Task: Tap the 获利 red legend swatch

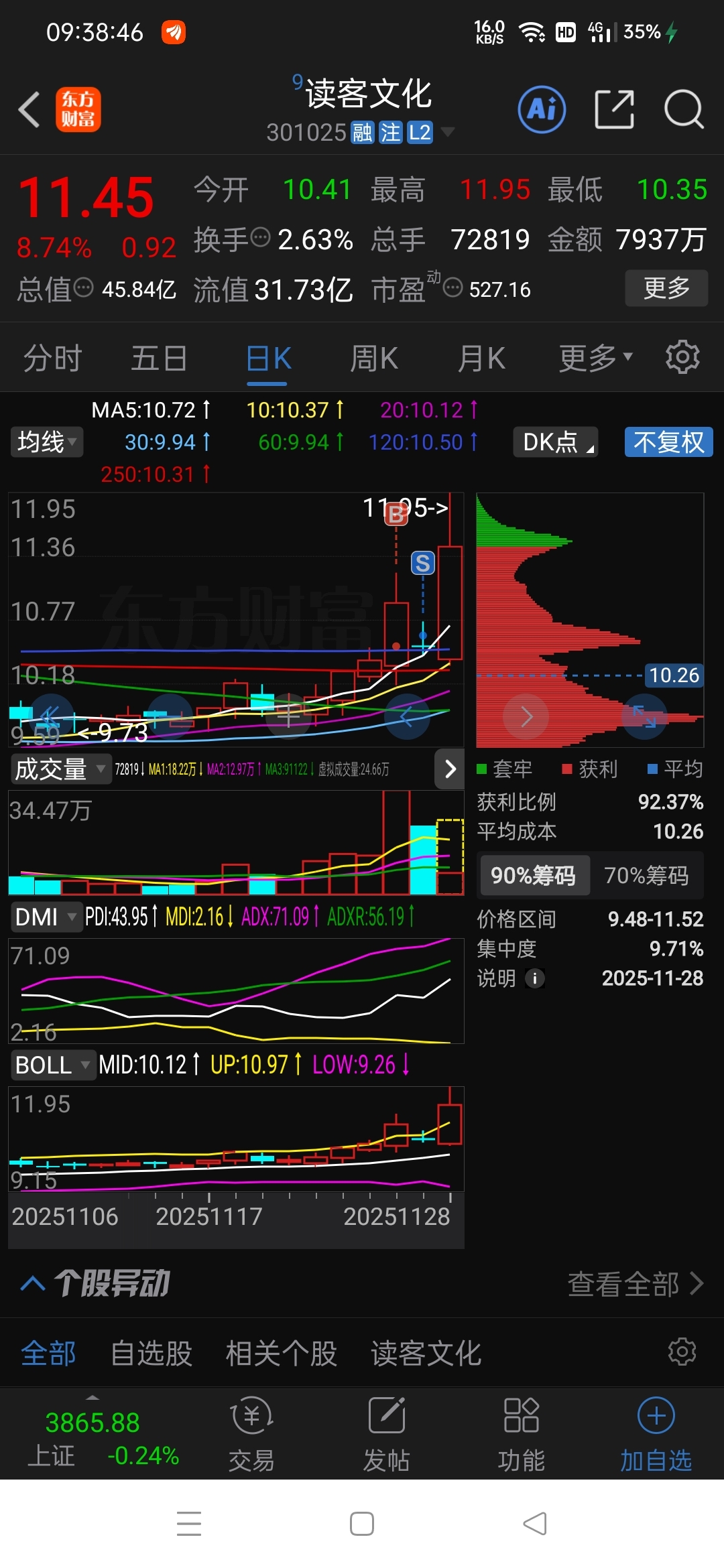Action: (567, 769)
